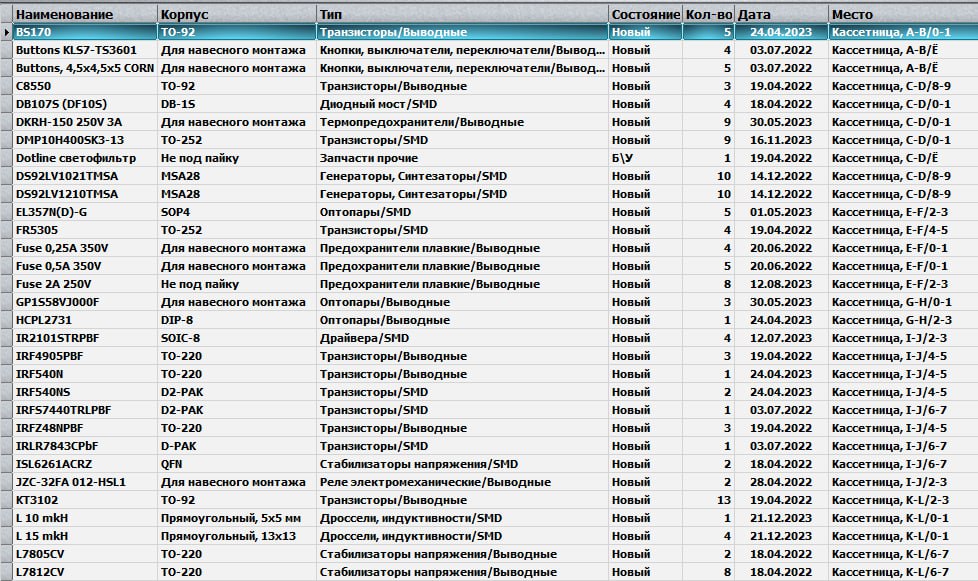Viewport: 978px width, 581px height.
Task: Sort by the Кол-во column header
Action: (x=709, y=14)
